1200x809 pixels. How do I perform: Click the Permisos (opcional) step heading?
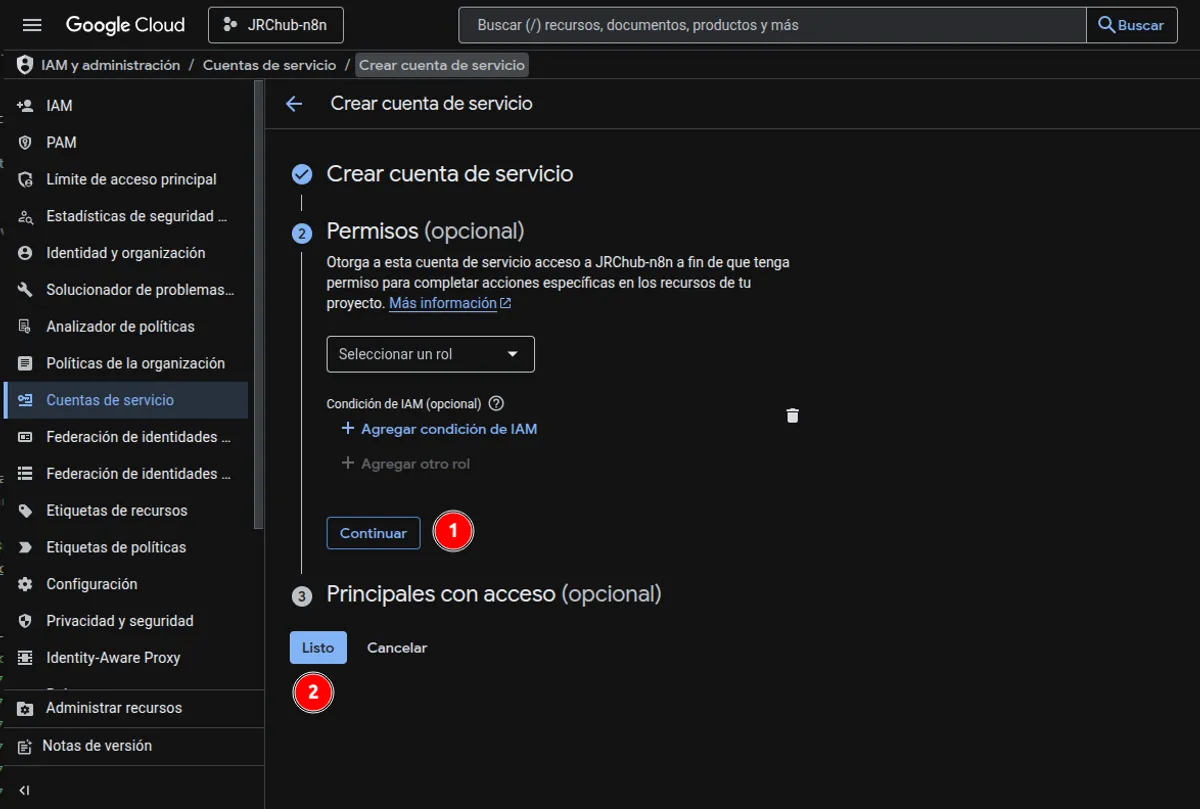coord(425,231)
